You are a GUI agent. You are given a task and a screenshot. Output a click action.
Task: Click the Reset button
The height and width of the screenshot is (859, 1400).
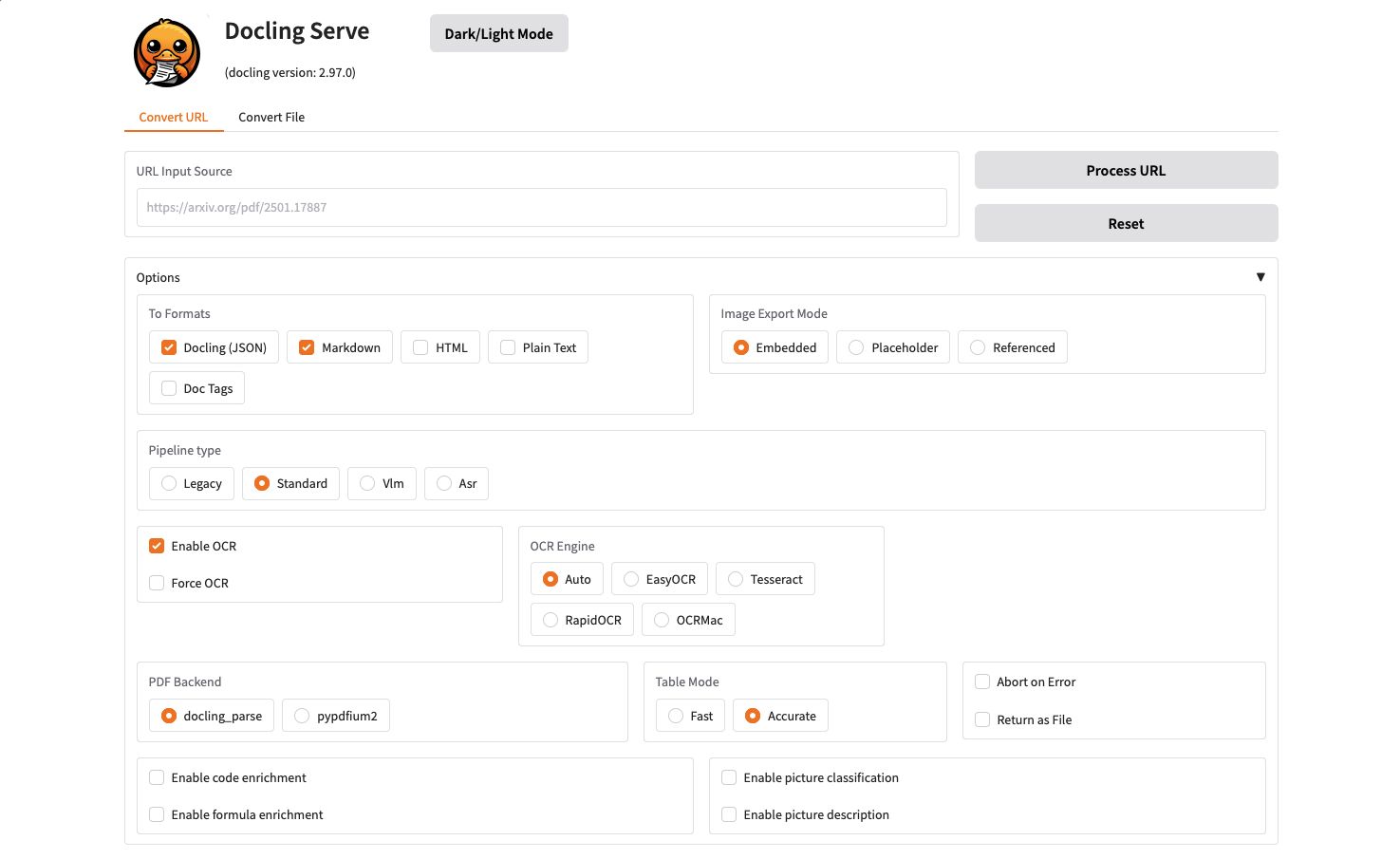[x=1126, y=223]
